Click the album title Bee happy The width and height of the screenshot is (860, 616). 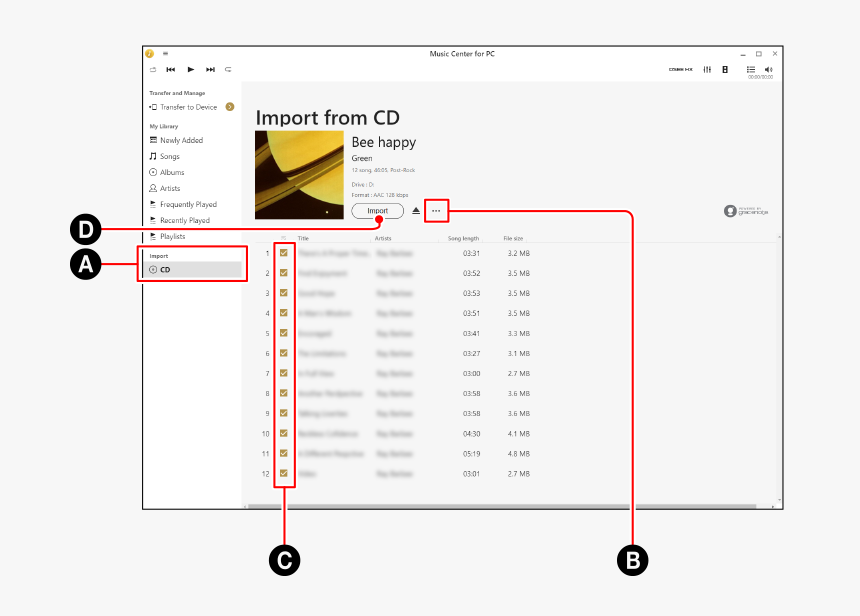[x=383, y=143]
